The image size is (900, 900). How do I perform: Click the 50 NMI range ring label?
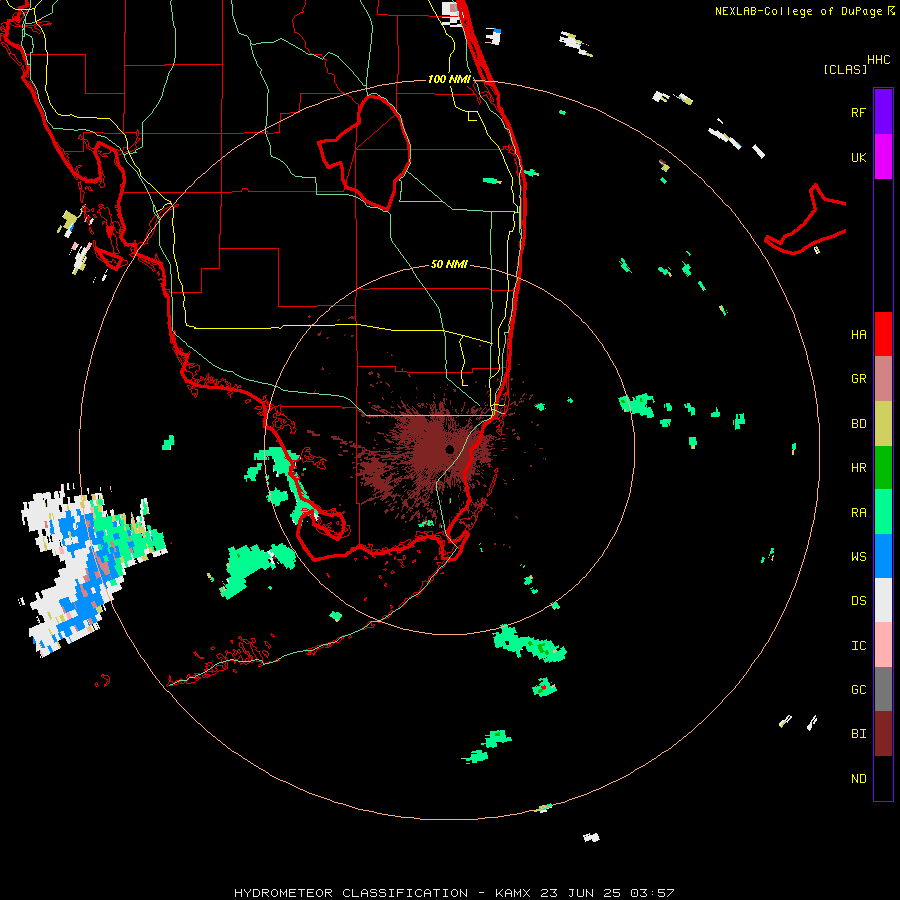[x=449, y=264]
